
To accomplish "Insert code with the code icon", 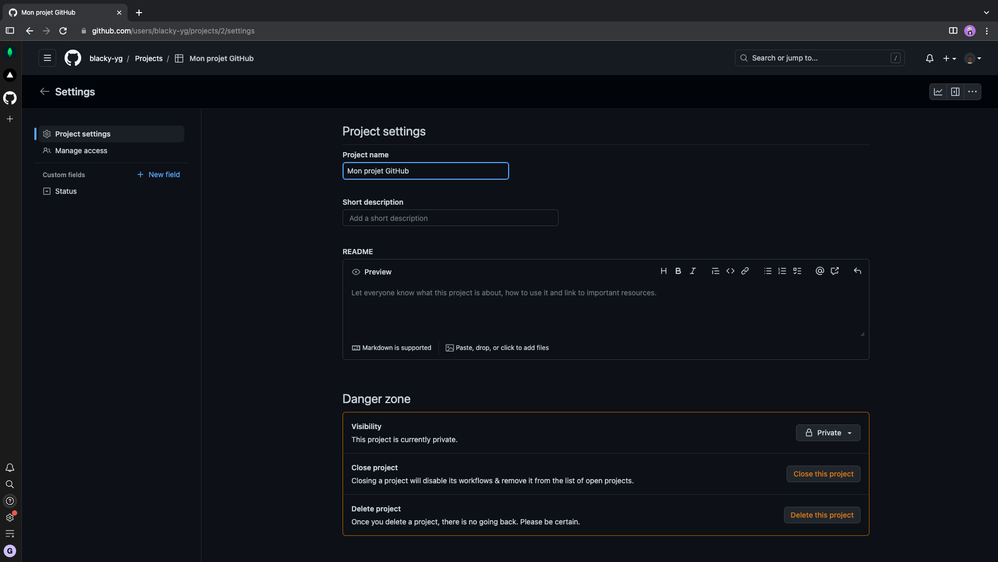I will [730, 271].
